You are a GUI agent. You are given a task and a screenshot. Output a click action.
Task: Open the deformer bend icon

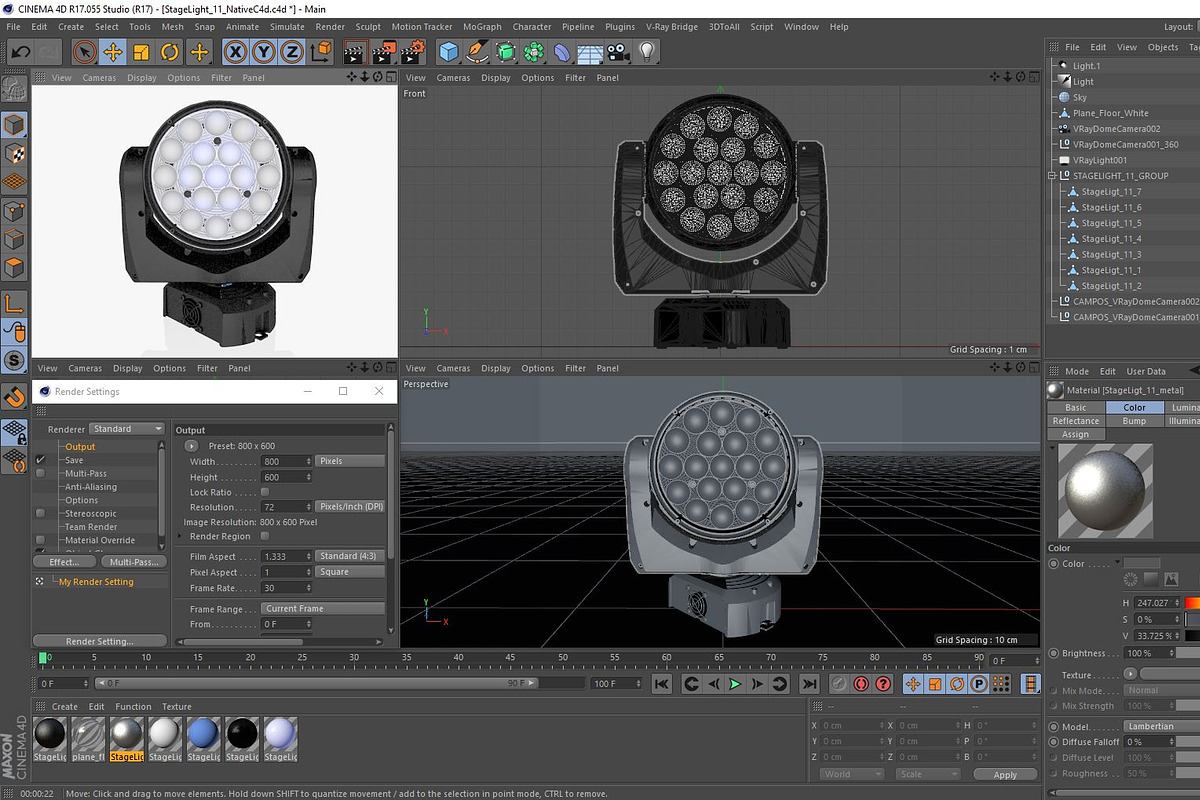point(563,52)
